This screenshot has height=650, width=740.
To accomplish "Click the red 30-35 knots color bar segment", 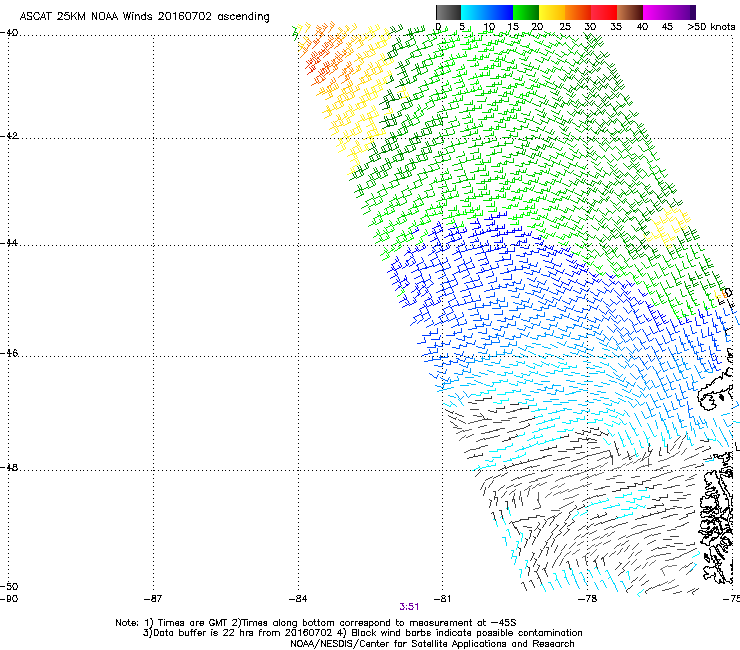I will [604, 12].
